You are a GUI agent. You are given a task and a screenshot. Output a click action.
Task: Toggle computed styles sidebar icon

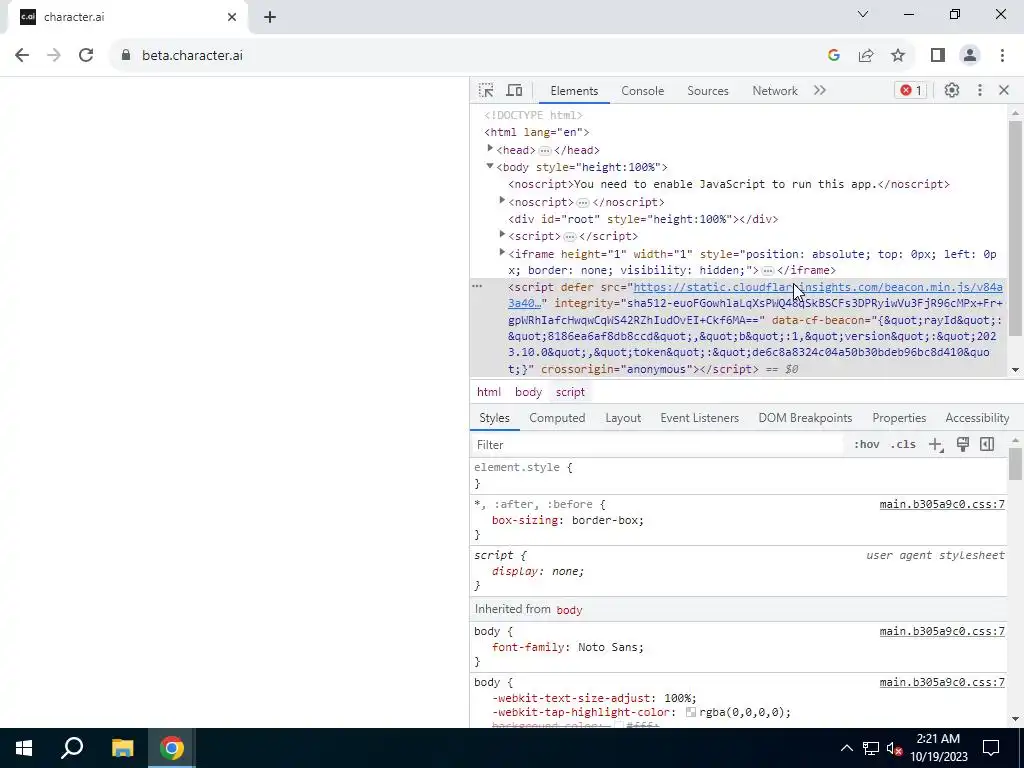pos(987,445)
